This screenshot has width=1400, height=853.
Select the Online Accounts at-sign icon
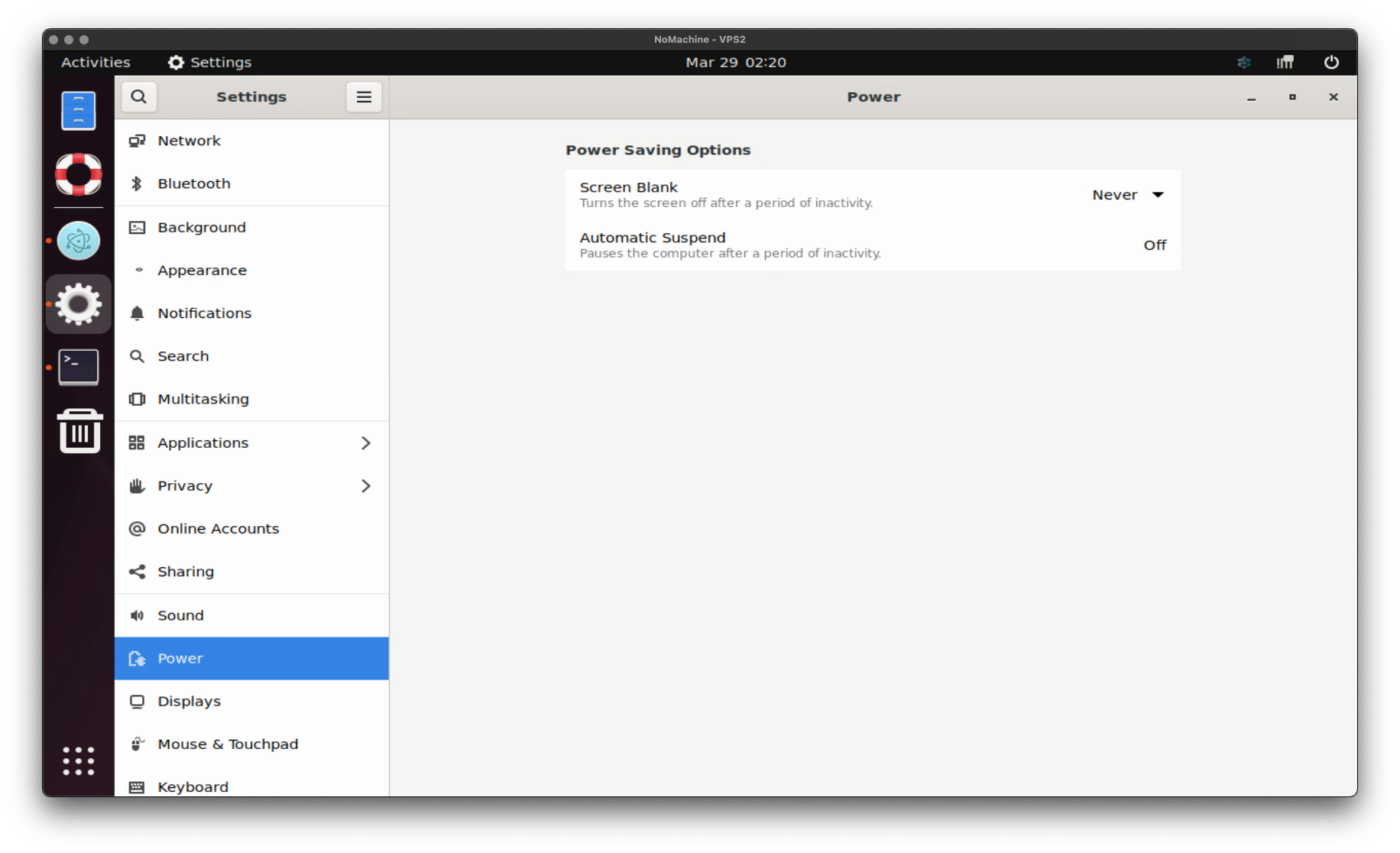tap(138, 529)
